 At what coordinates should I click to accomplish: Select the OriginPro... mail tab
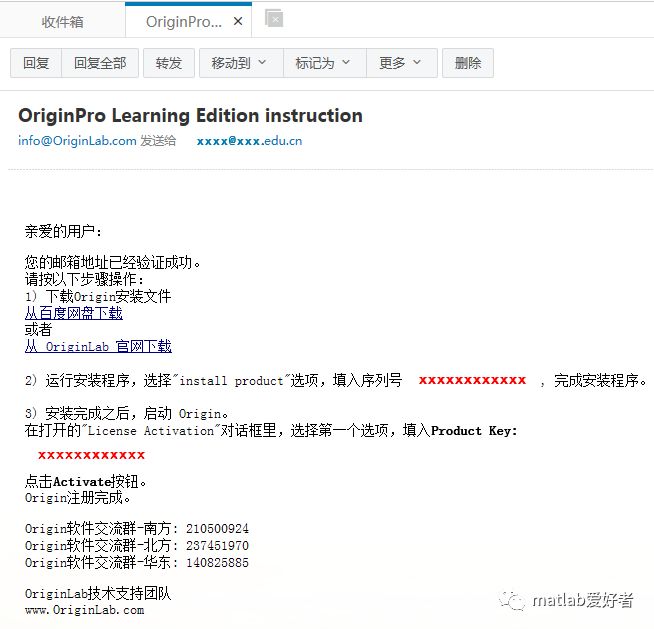184,21
